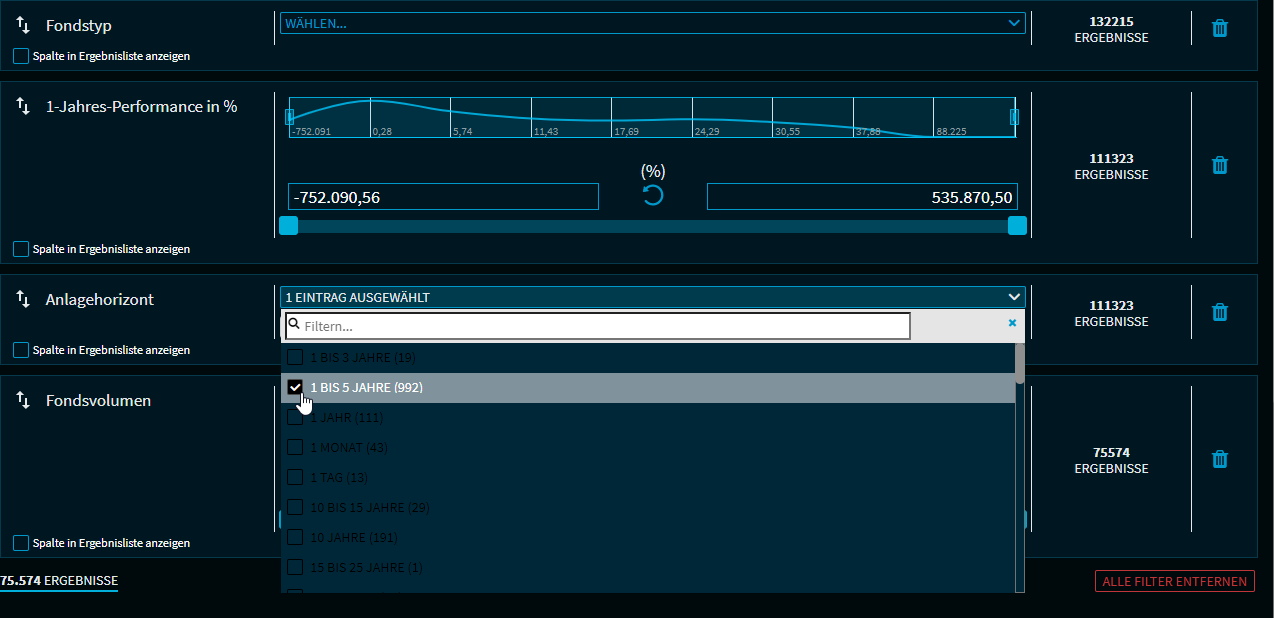Image resolution: width=1274 pixels, height=618 pixels.
Task: Tick the 10 JAHRE checkbox
Action: click(295, 538)
